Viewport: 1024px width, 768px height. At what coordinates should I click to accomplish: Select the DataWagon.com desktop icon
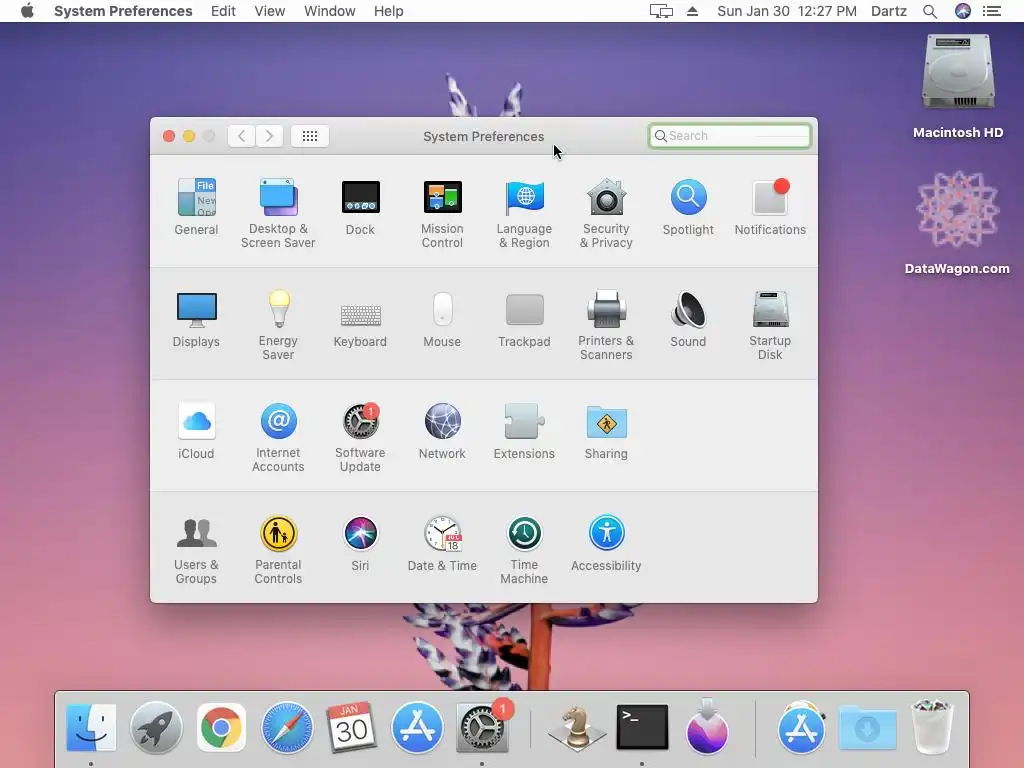957,222
